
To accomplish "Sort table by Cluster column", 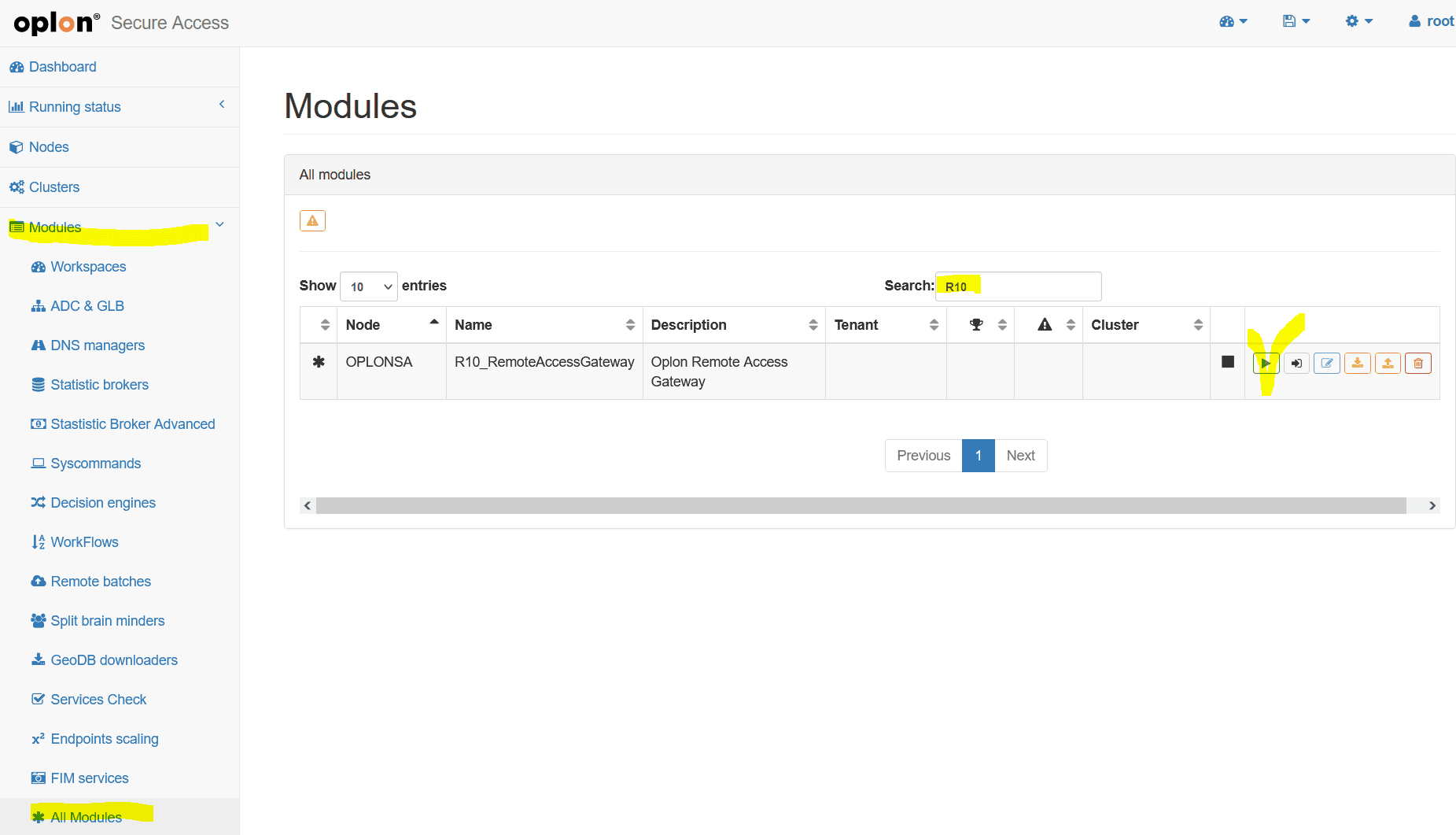I will 1146,325.
